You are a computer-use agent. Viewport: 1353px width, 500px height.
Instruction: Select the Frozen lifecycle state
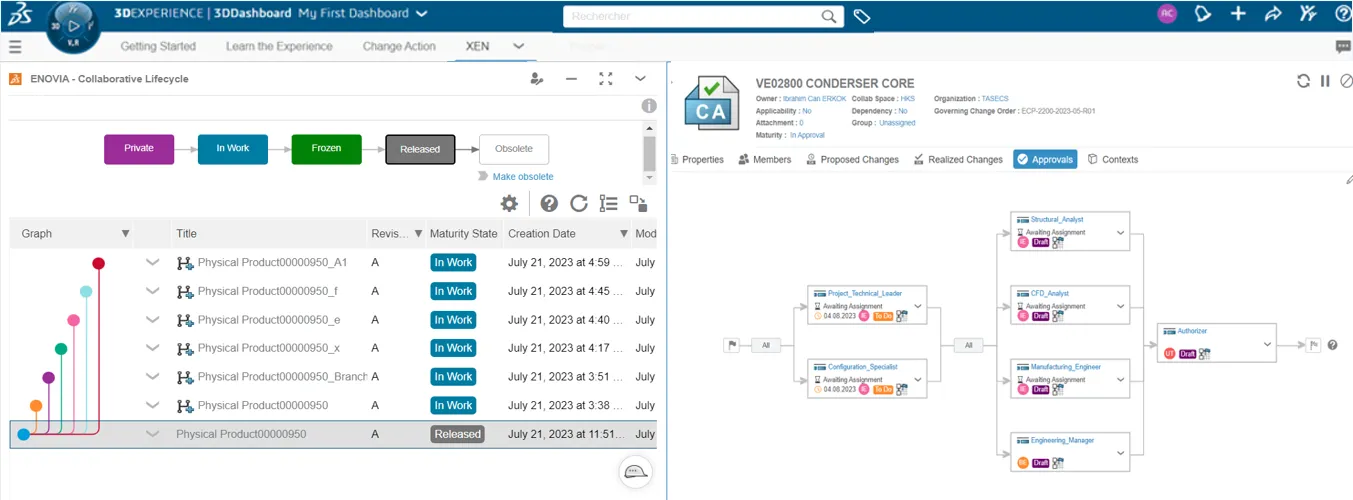click(326, 149)
